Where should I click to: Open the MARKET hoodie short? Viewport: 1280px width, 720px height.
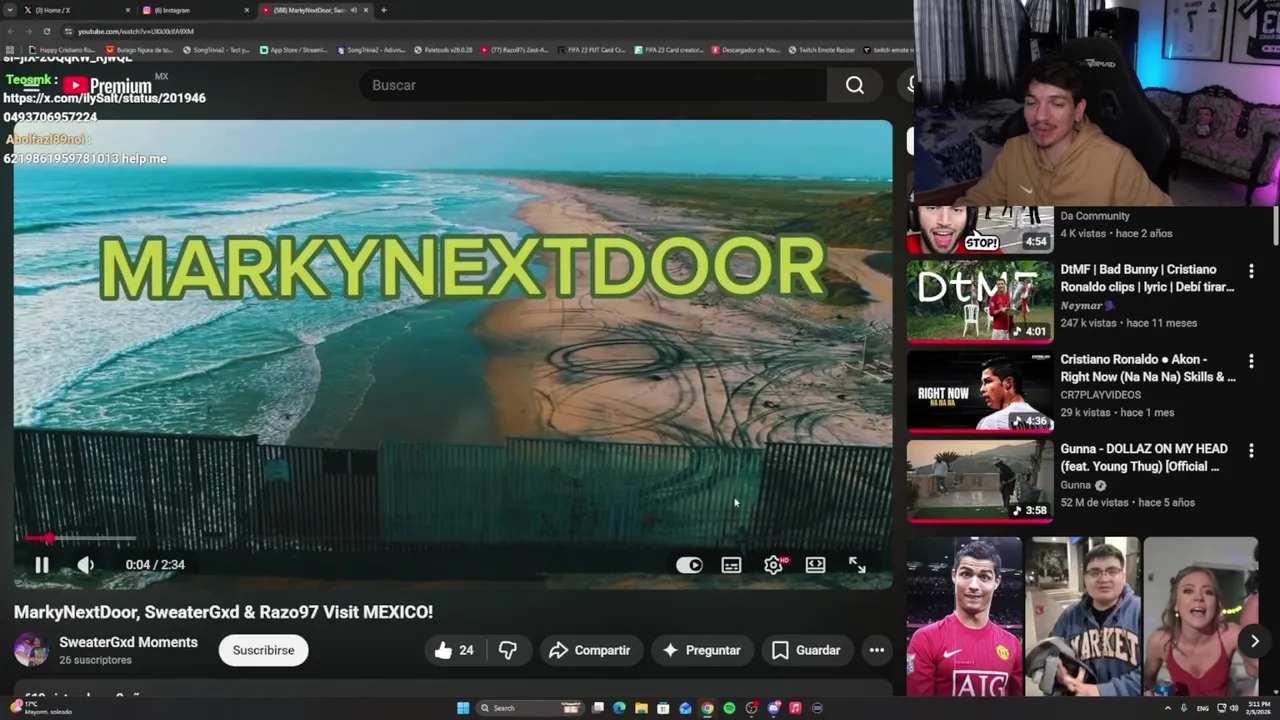click(1082, 616)
